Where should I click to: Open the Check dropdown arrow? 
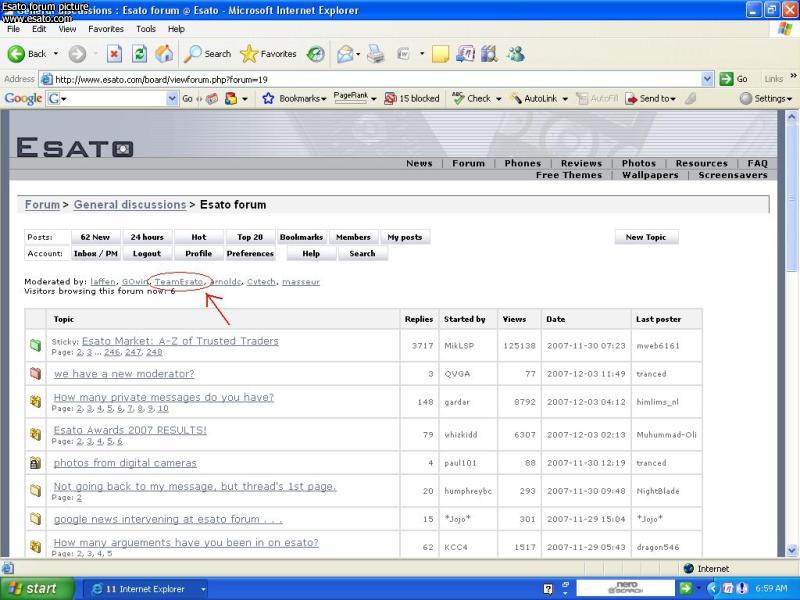point(498,99)
